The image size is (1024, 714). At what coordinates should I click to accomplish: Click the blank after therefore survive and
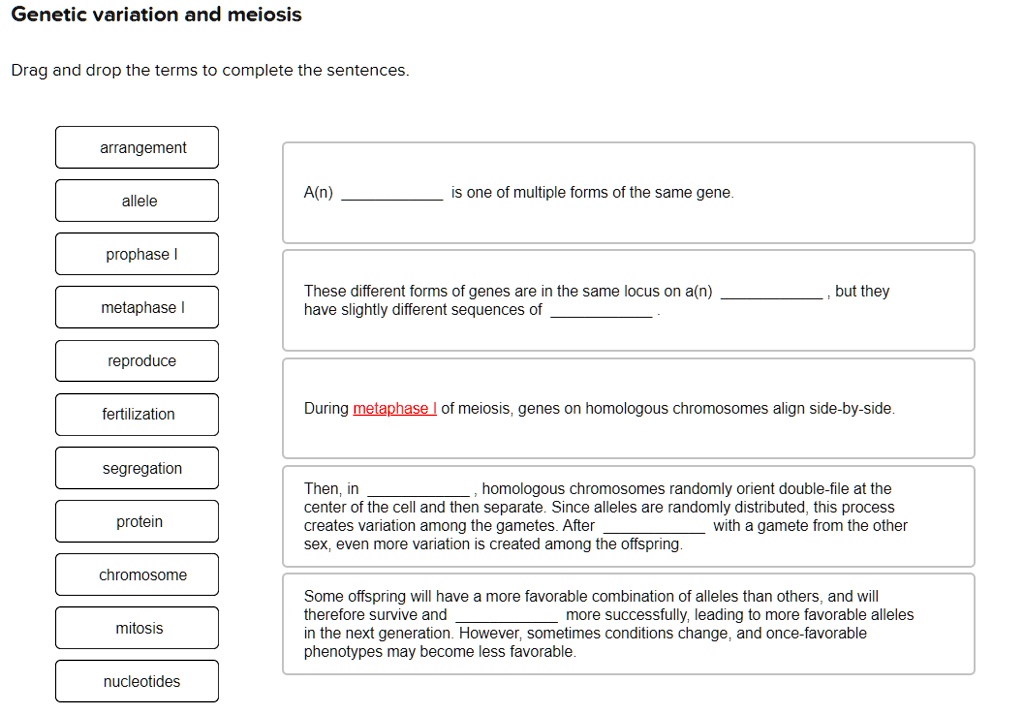click(508, 614)
